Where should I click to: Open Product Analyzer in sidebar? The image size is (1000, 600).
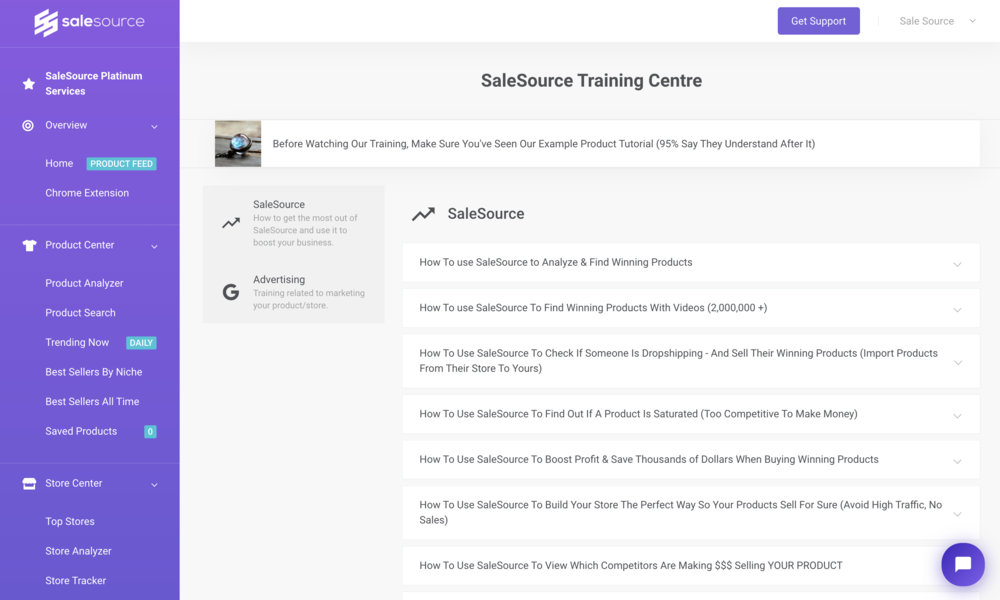84,283
